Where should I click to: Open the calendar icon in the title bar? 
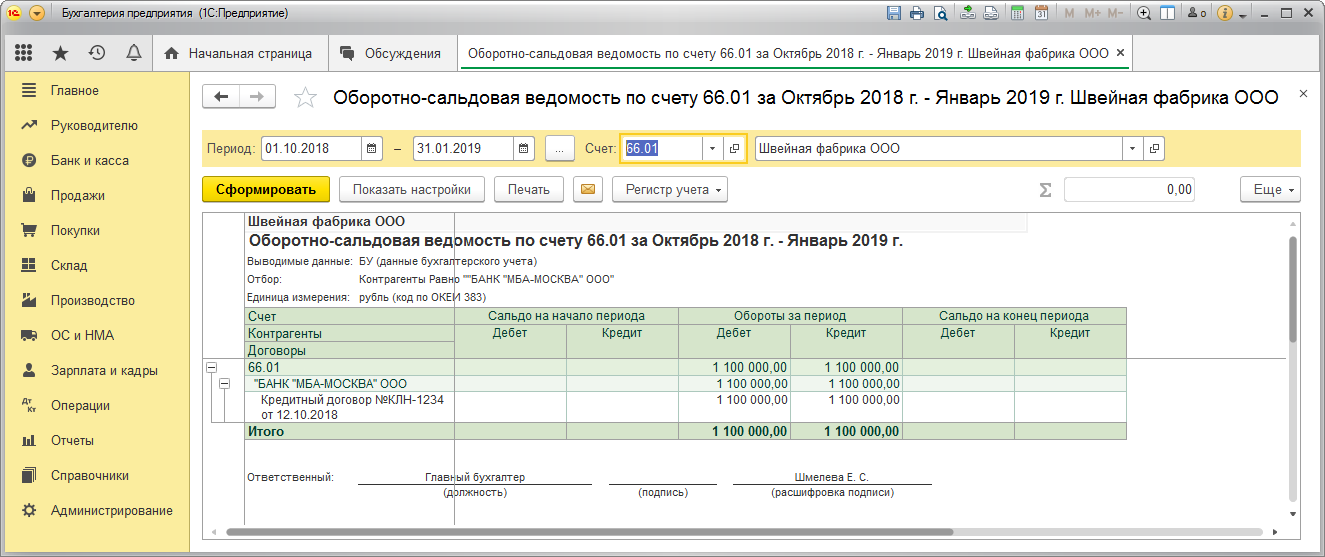(x=1041, y=14)
